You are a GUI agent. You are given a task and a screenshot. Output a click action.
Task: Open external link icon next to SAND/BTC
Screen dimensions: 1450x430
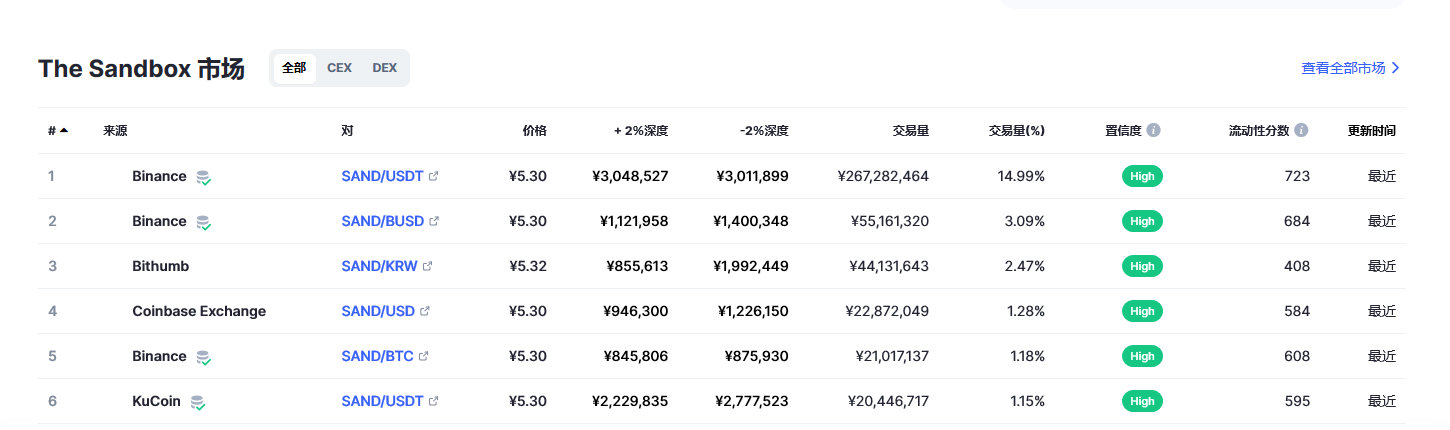click(423, 356)
